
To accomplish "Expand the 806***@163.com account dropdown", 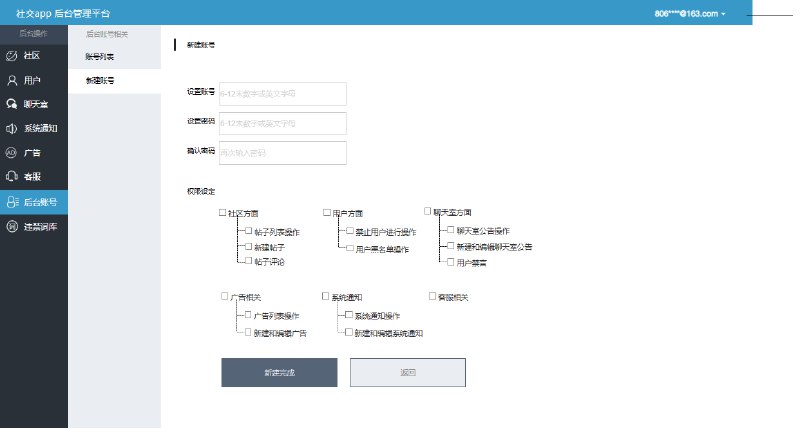I will click(x=690, y=14).
